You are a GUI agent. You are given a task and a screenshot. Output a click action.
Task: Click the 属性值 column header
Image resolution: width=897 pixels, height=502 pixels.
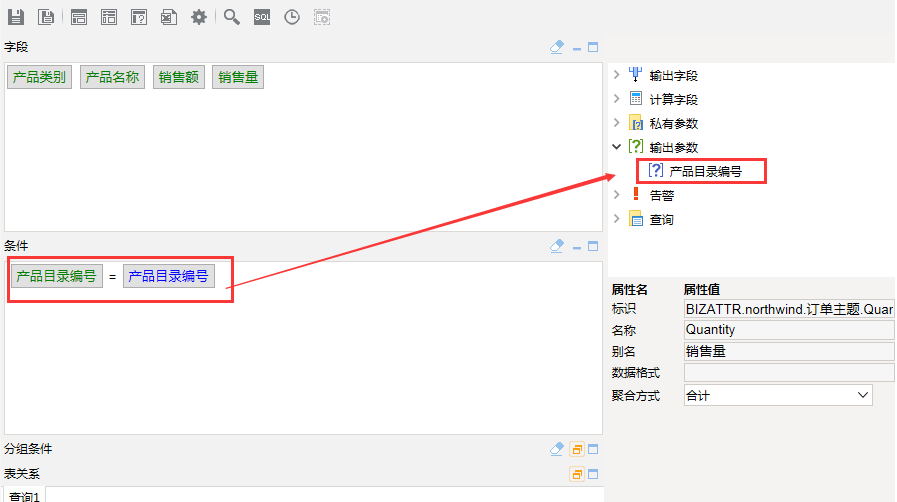pyautogui.click(x=702, y=290)
